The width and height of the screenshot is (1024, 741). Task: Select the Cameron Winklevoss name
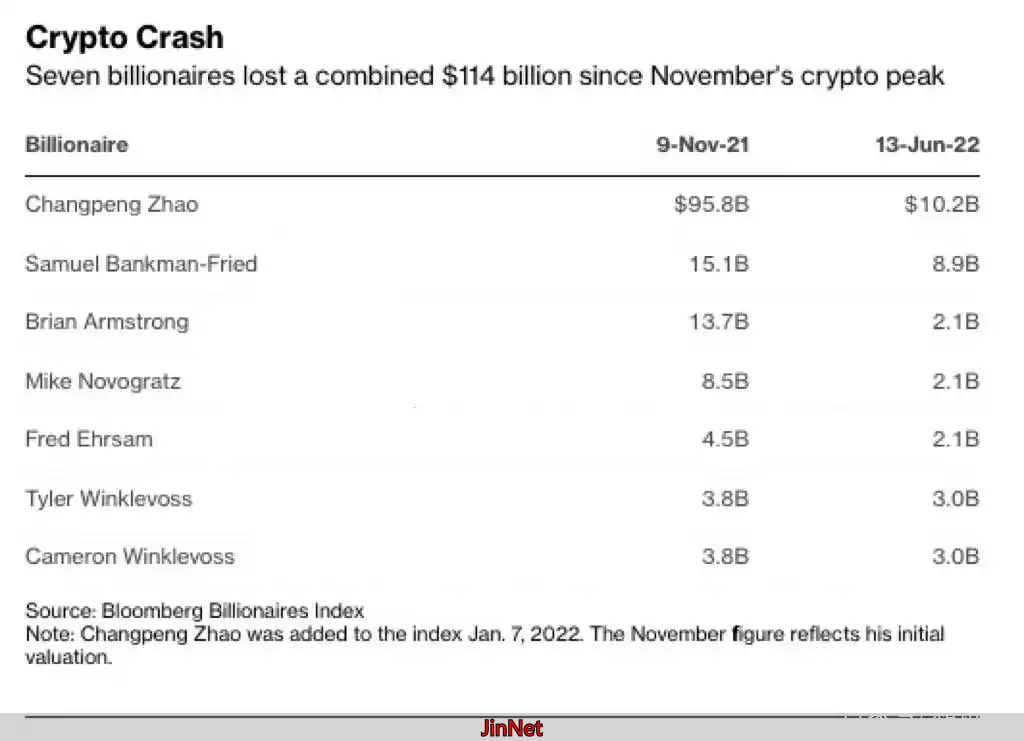click(x=130, y=556)
